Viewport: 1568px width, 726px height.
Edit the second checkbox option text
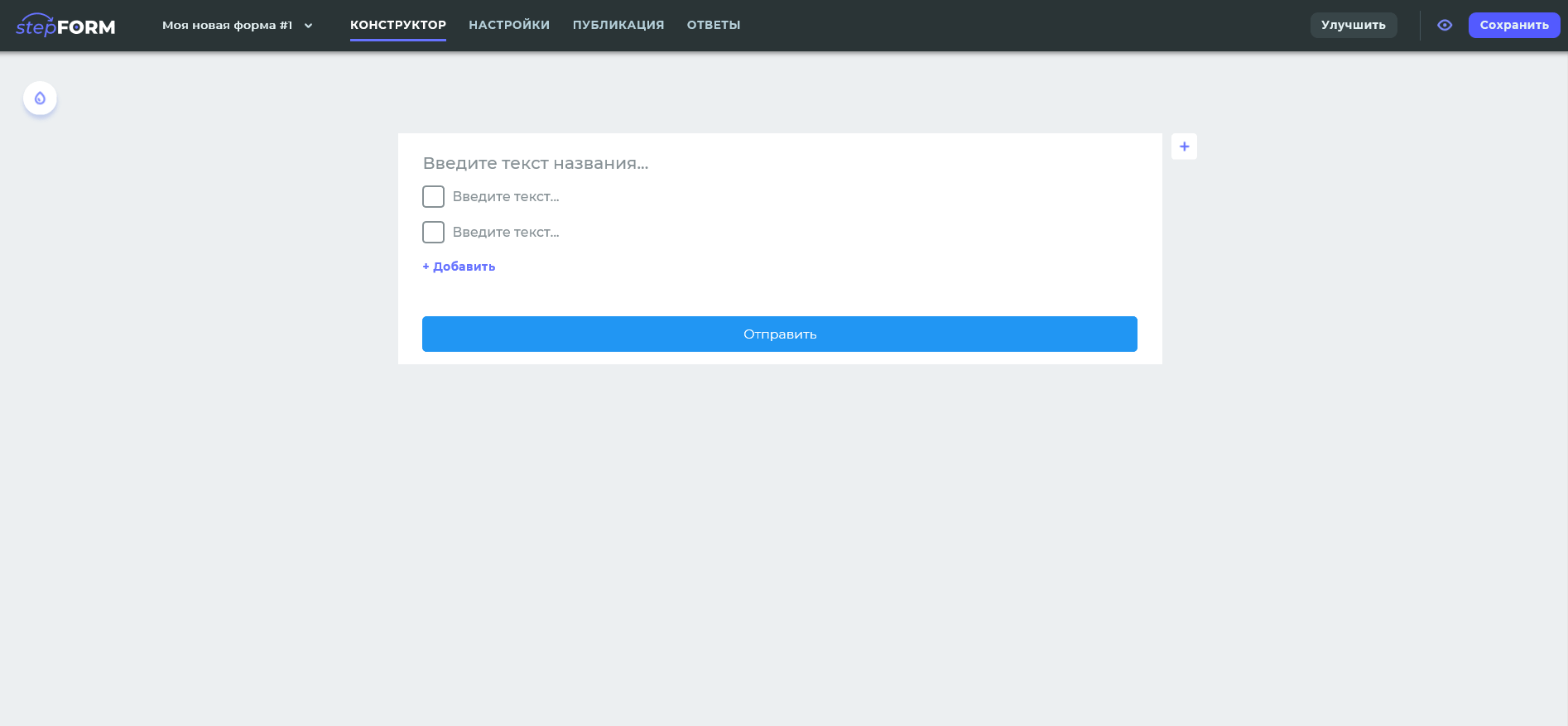506,233
